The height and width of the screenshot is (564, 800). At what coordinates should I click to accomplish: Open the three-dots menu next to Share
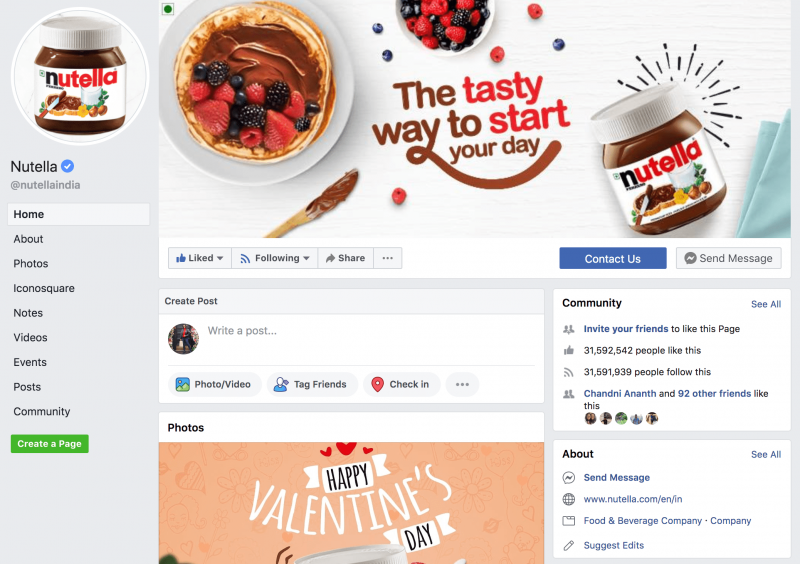click(388, 258)
